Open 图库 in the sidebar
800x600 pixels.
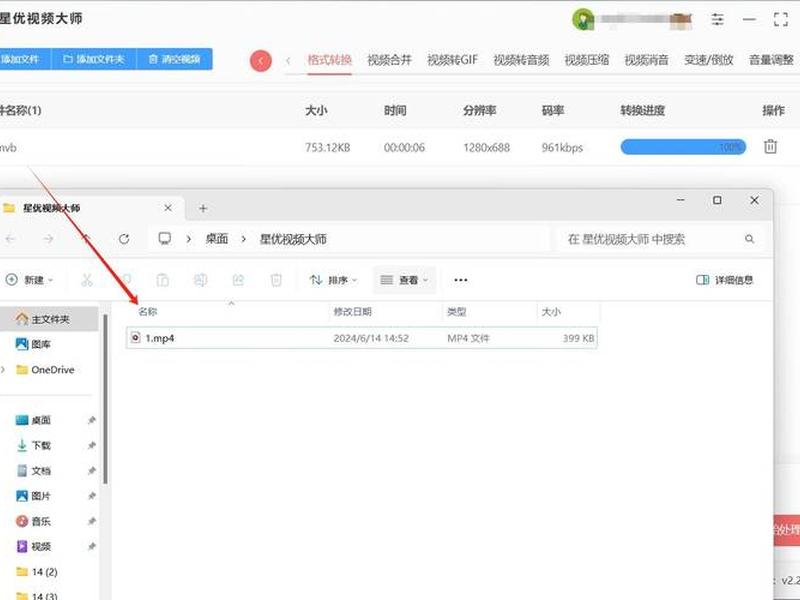click(41, 344)
